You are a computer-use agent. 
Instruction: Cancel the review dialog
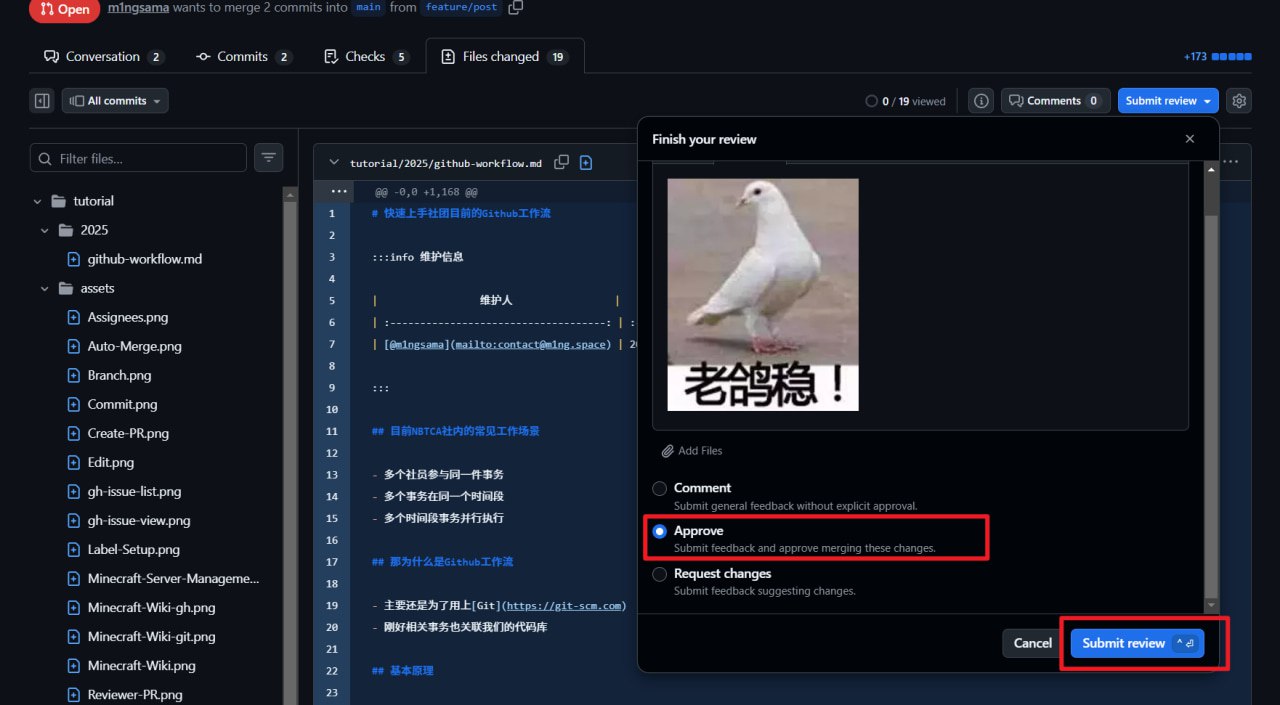[x=1032, y=643]
